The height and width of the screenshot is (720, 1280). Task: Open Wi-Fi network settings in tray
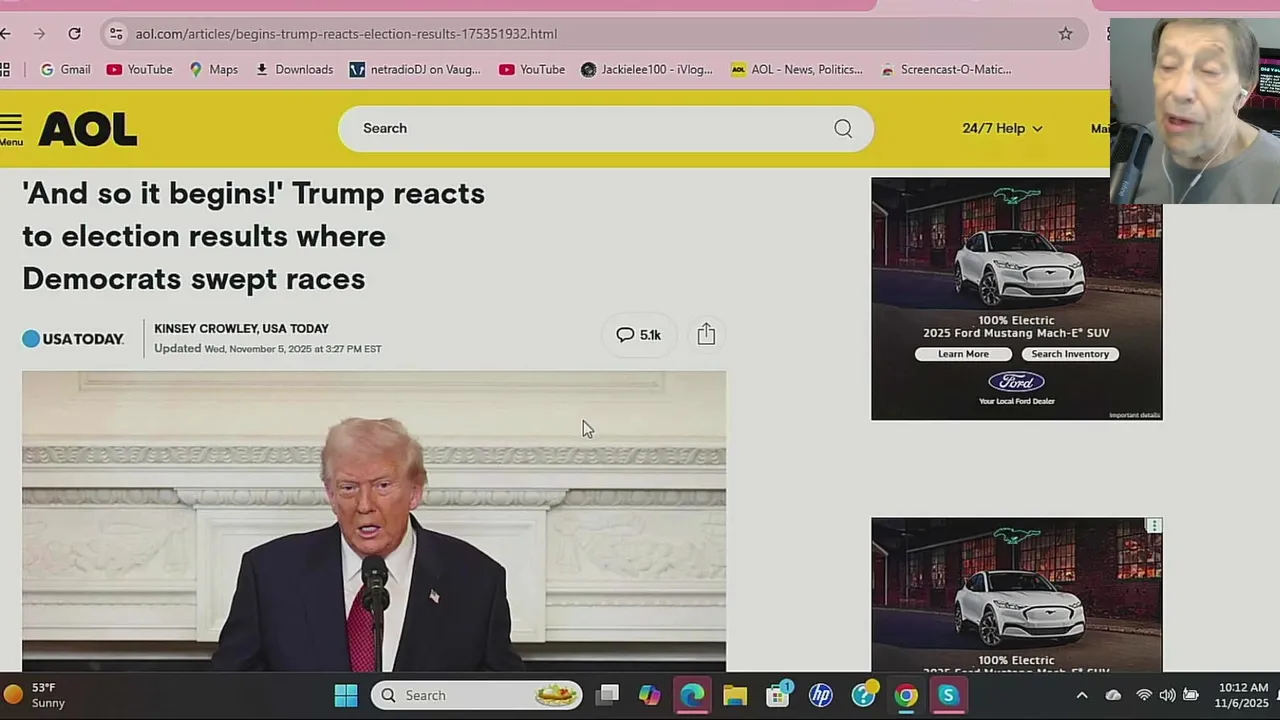click(x=1144, y=695)
